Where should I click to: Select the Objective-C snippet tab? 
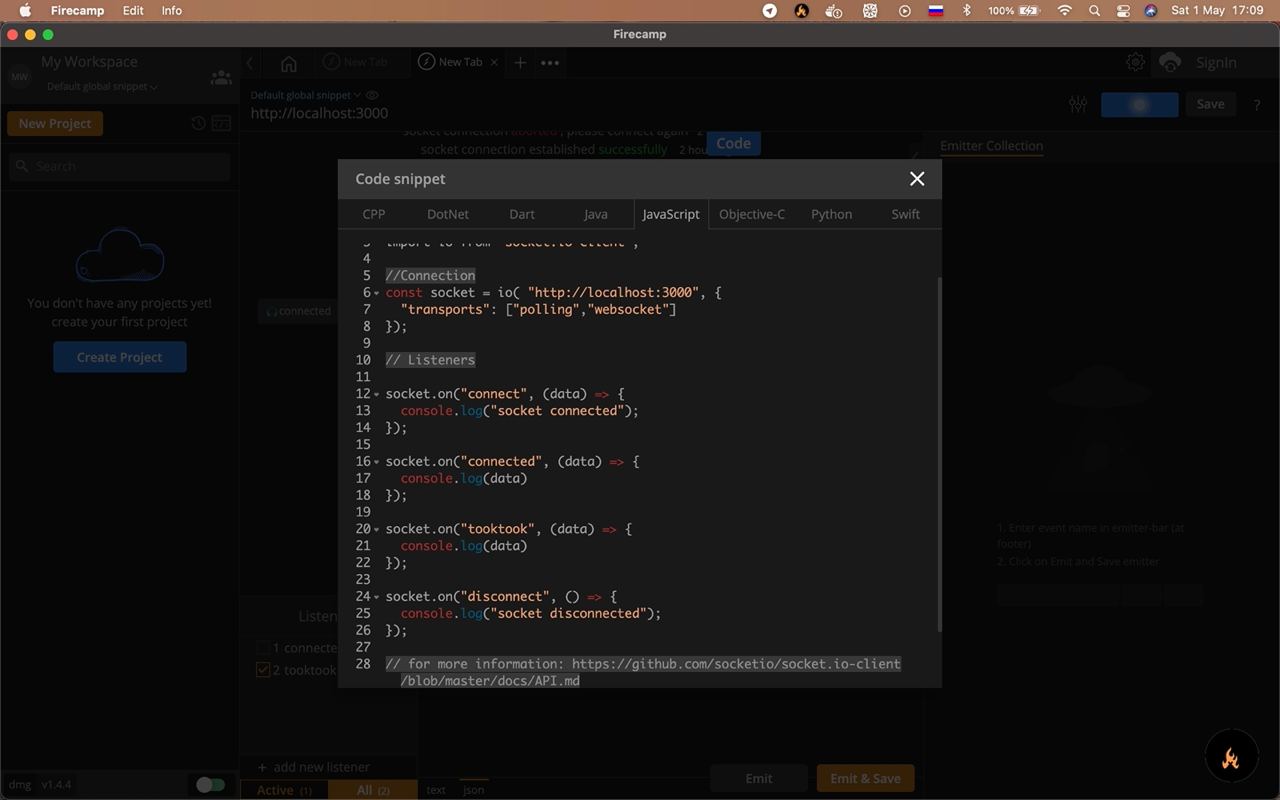(751, 214)
